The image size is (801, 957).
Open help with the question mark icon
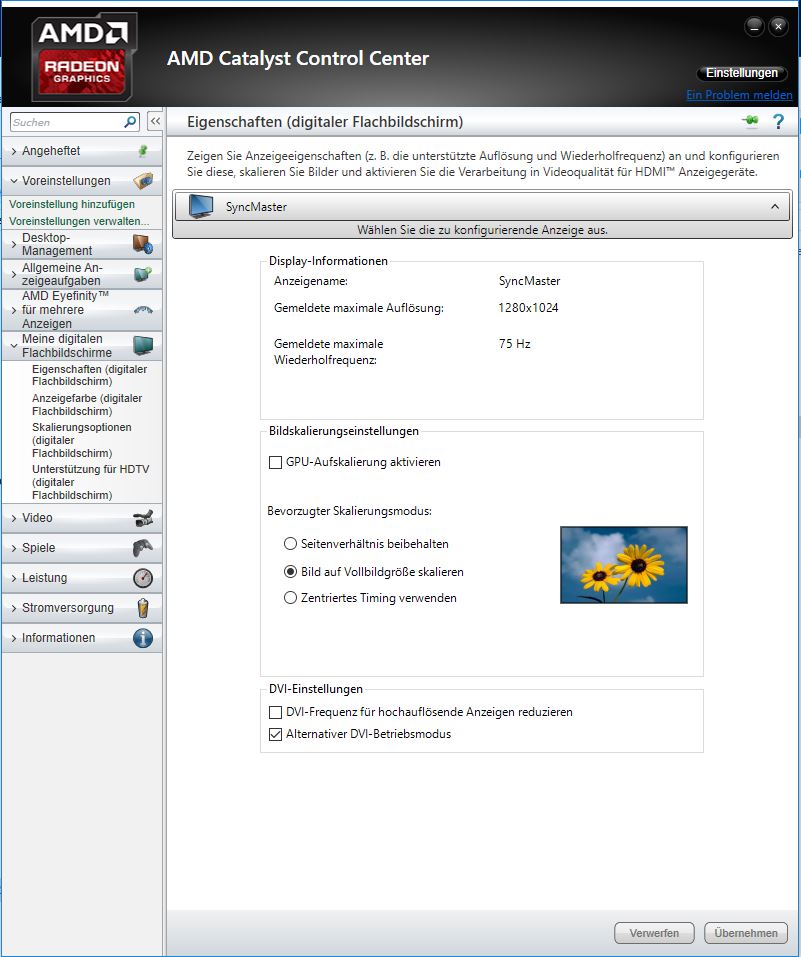tap(778, 121)
